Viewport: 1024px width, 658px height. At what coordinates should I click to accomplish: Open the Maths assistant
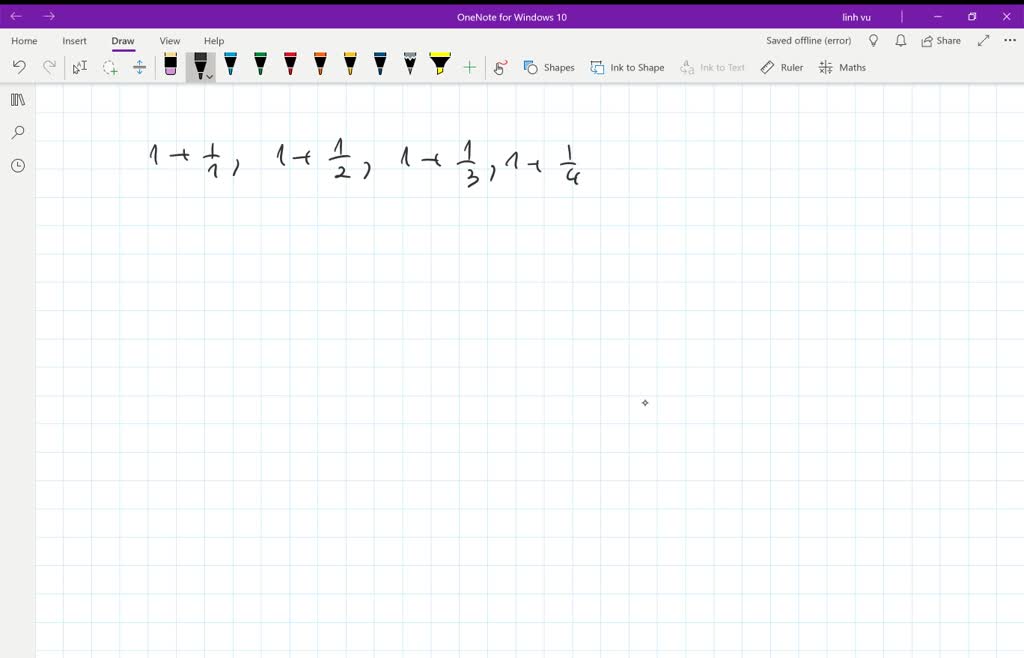click(842, 67)
